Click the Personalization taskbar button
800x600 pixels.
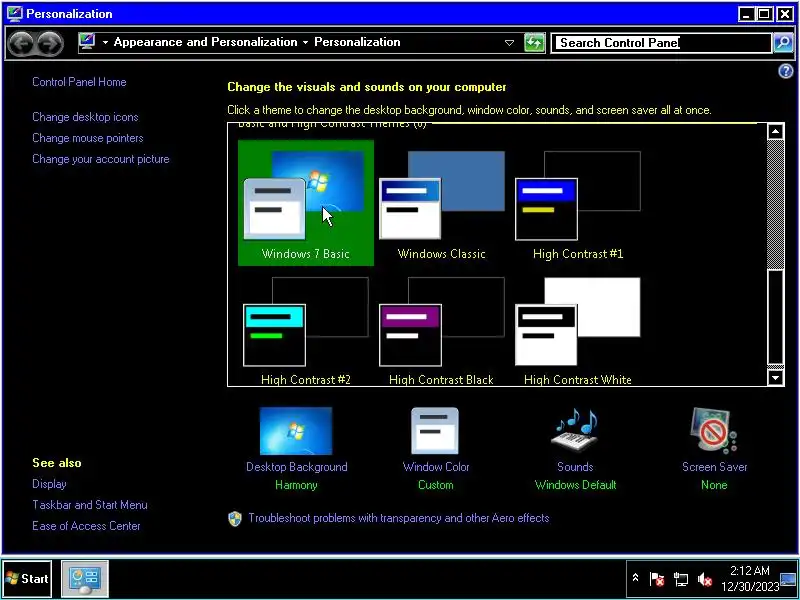point(85,579)
